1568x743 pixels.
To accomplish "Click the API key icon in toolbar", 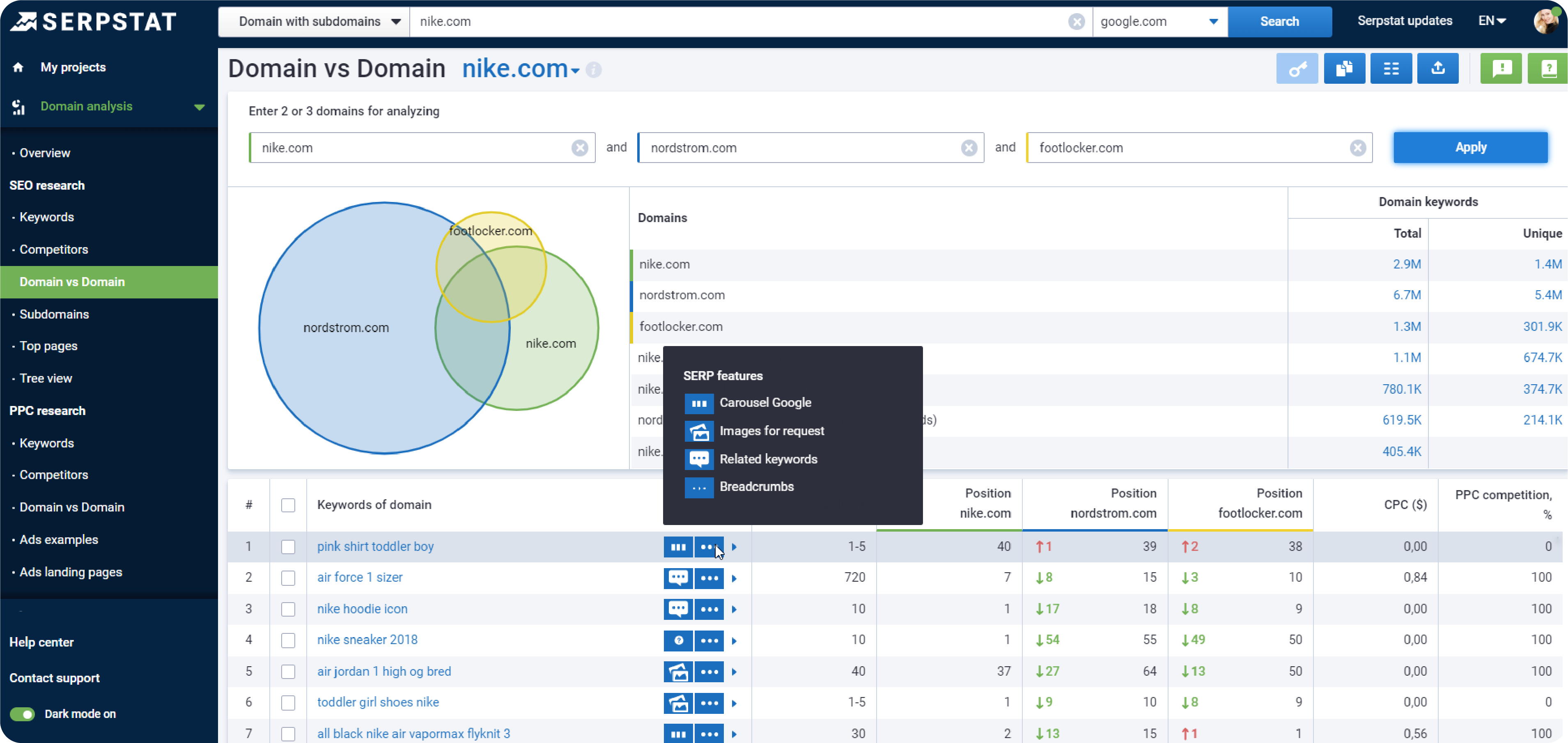I will click(1297, 68).
